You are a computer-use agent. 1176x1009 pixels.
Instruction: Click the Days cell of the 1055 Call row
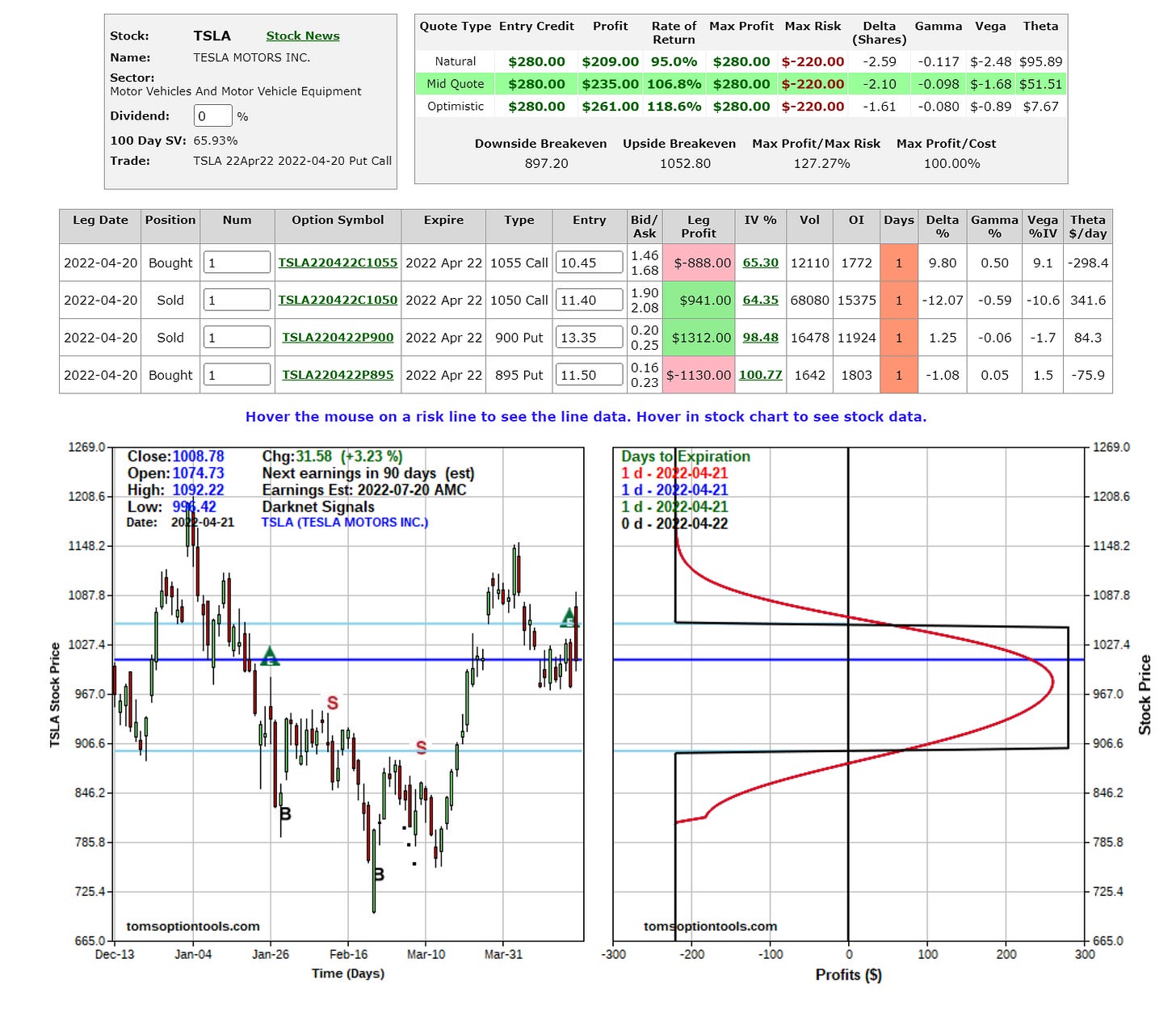(x=899, y=263)
